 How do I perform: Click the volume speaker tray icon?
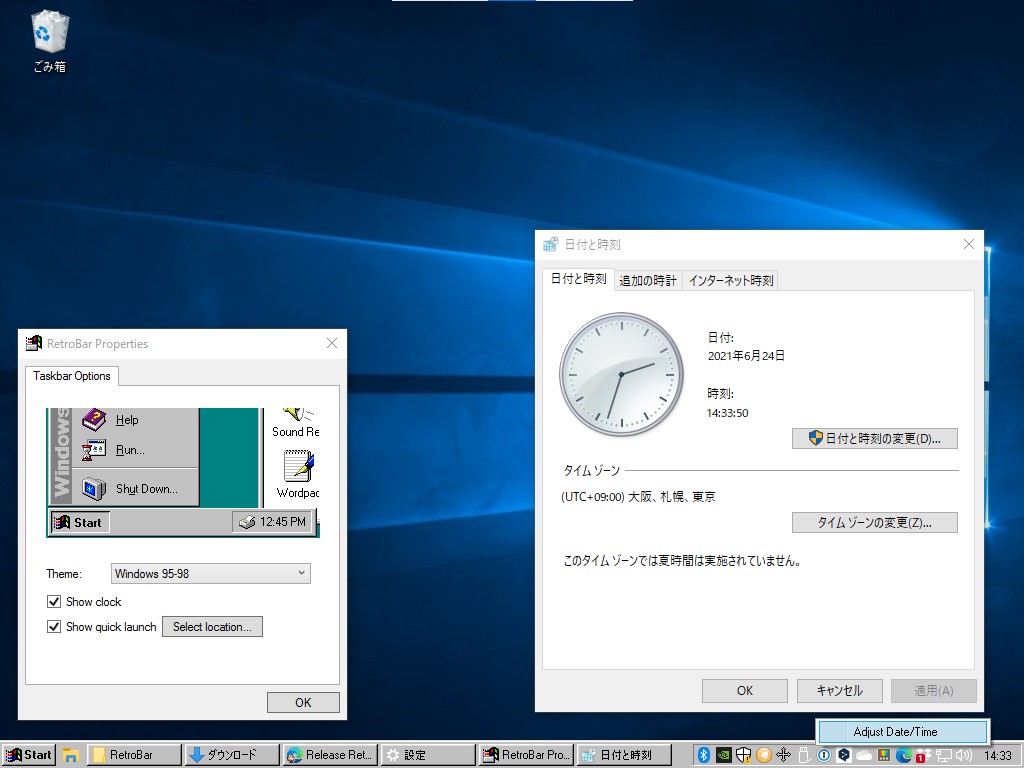(x=963, y=756)
